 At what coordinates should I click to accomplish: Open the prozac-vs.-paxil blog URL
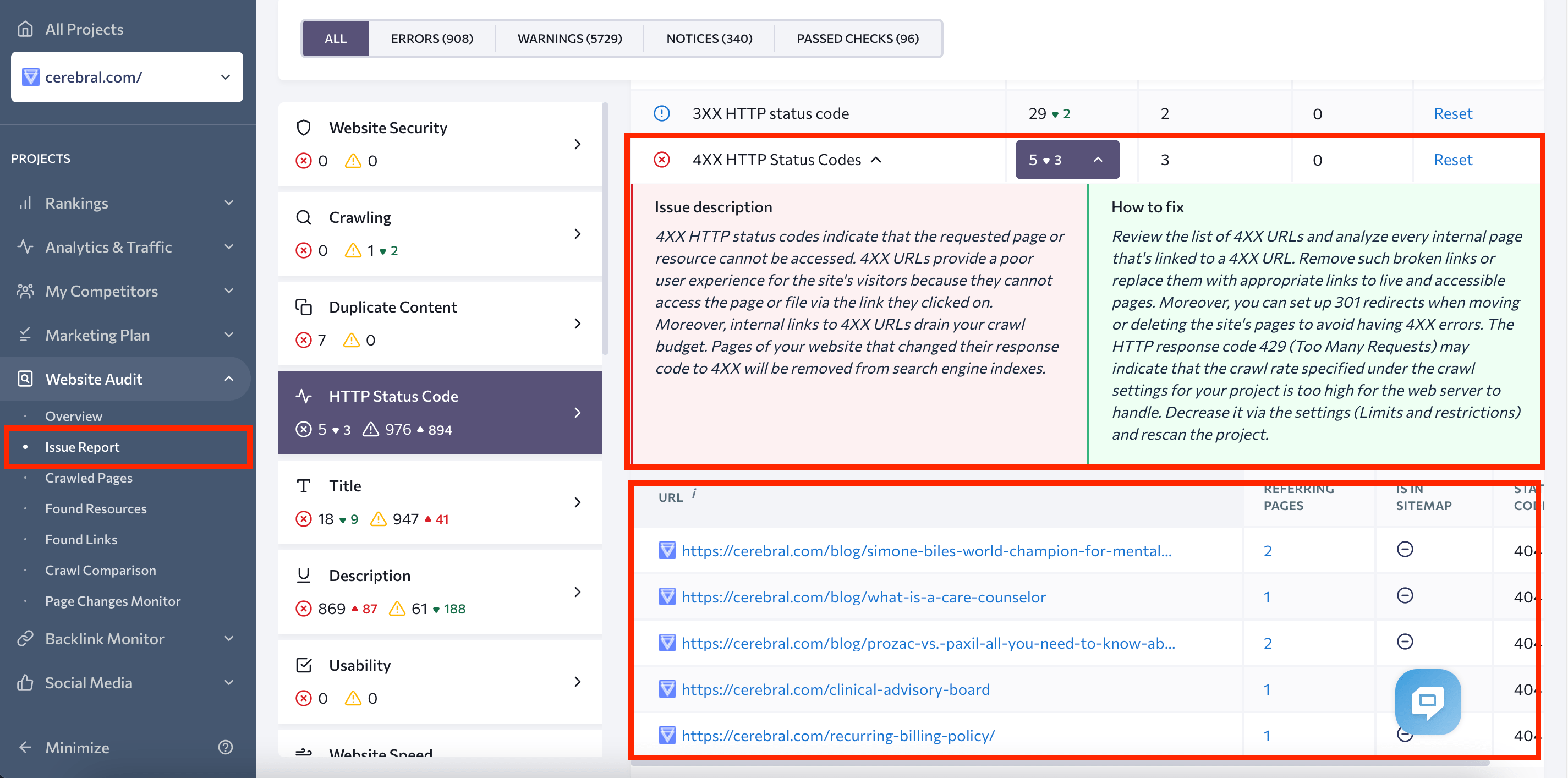928,643
